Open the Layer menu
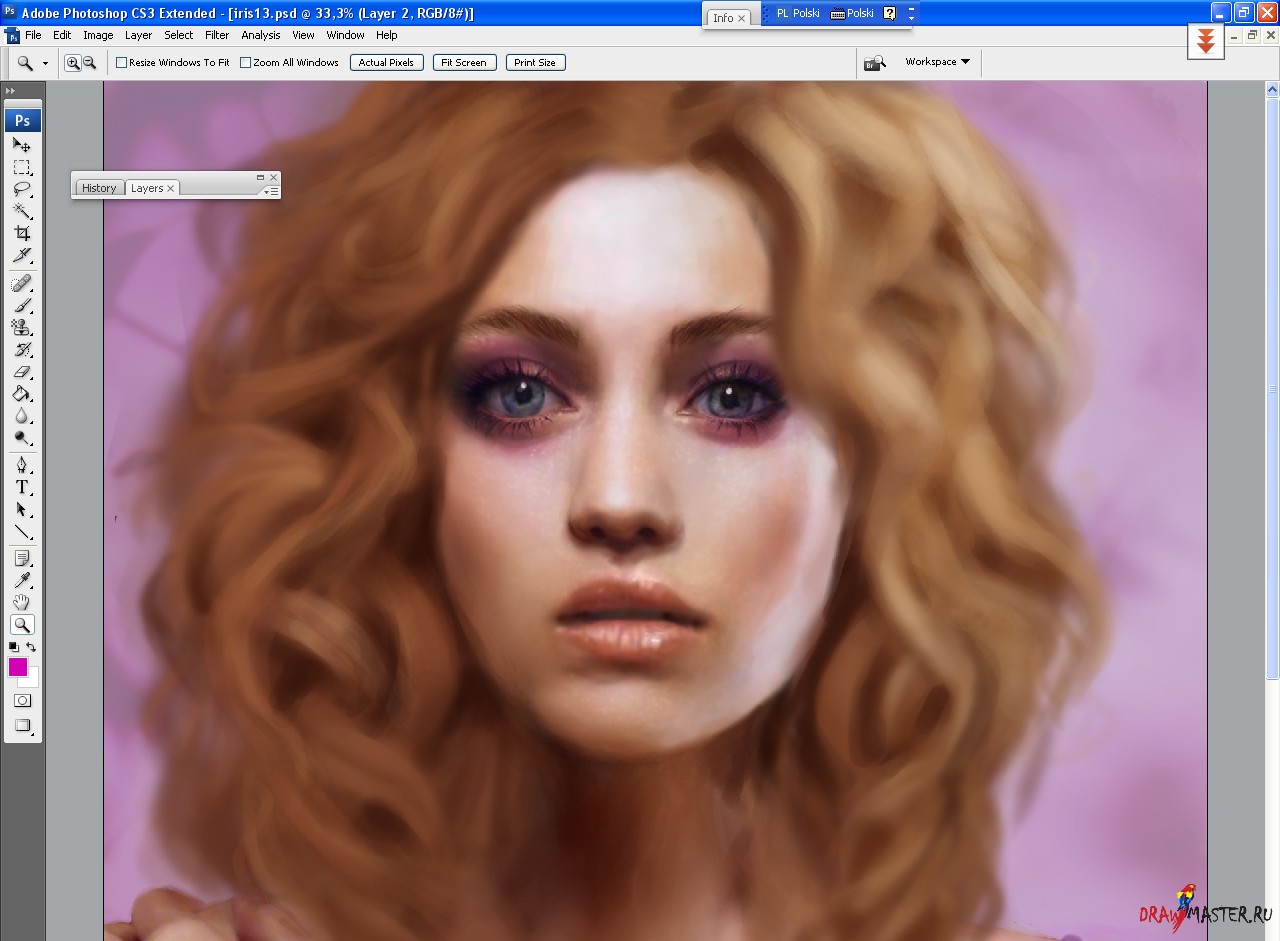The height and width of the screenshot is (941, 1280). [x=138, y=35]
